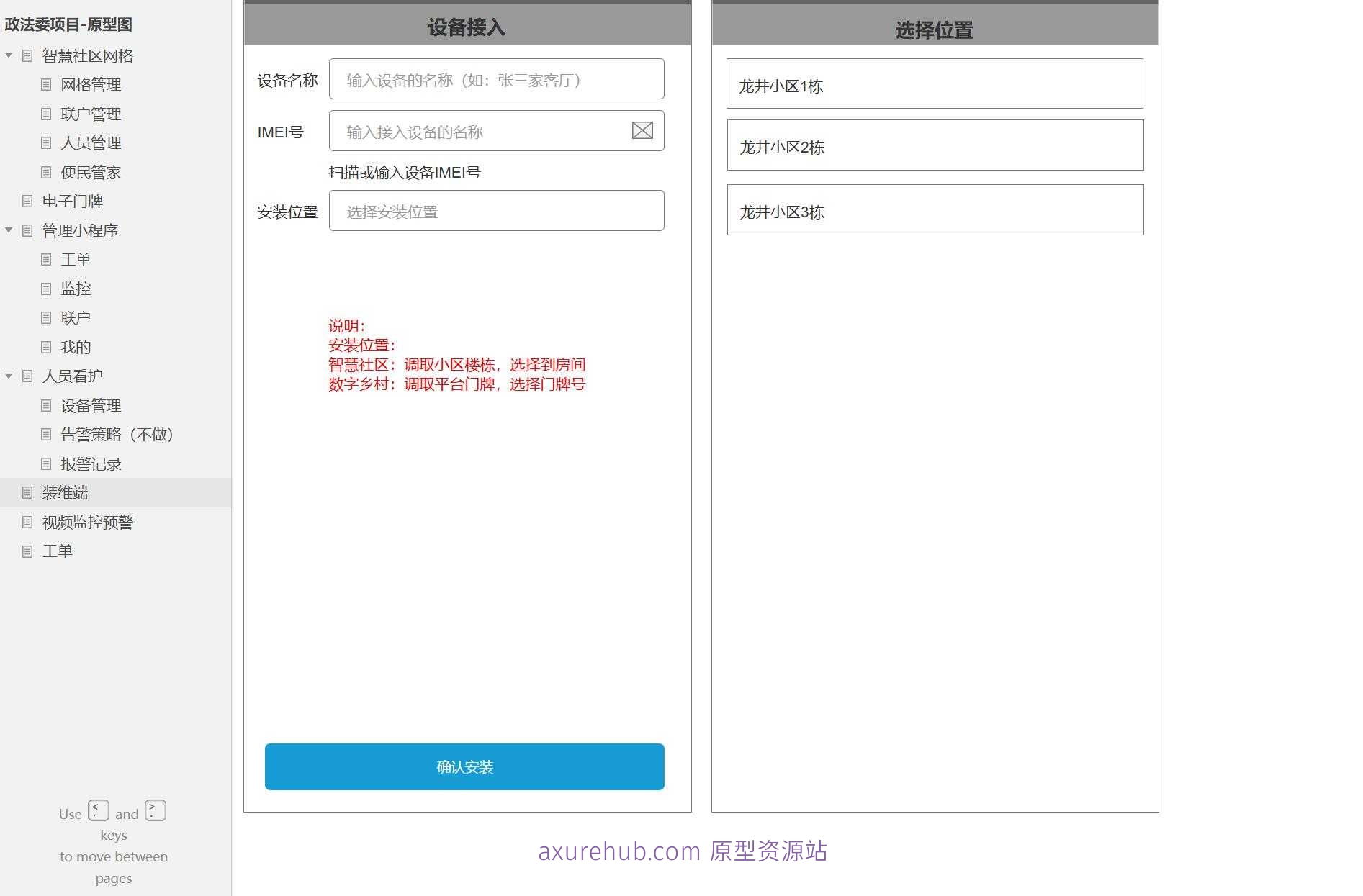Click the 人员管理 page icon
This screenshot has height=896, width=1363.
click(x=46, y=143)
